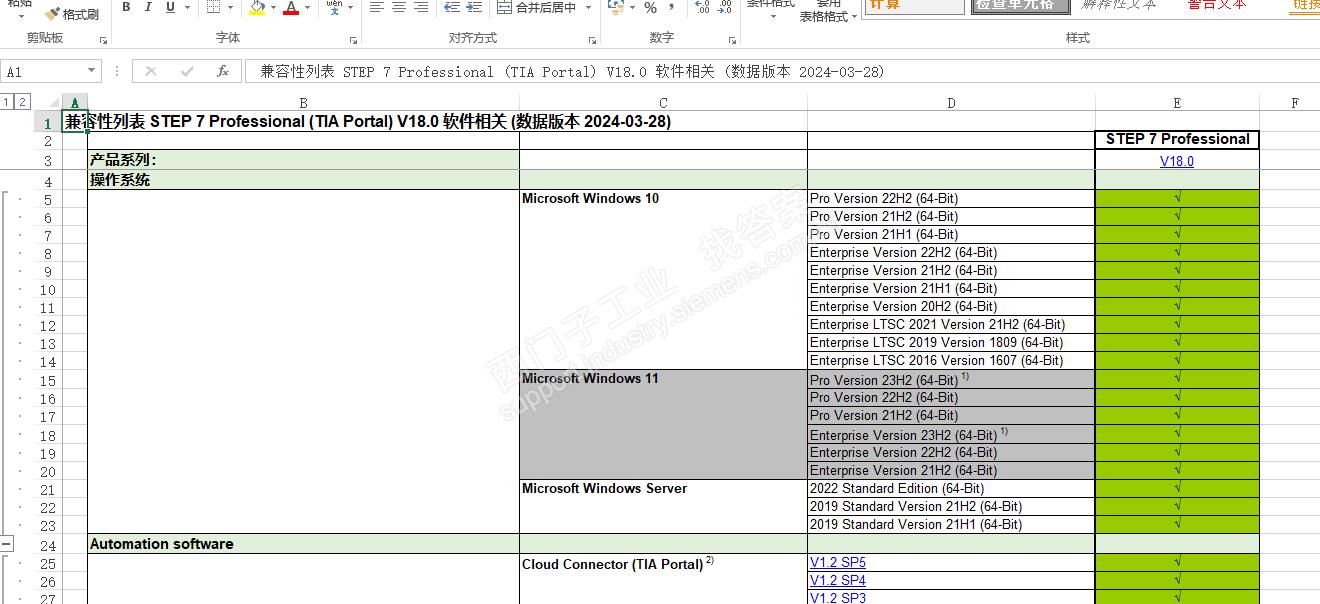Select column C header

(x=663, y=103)
